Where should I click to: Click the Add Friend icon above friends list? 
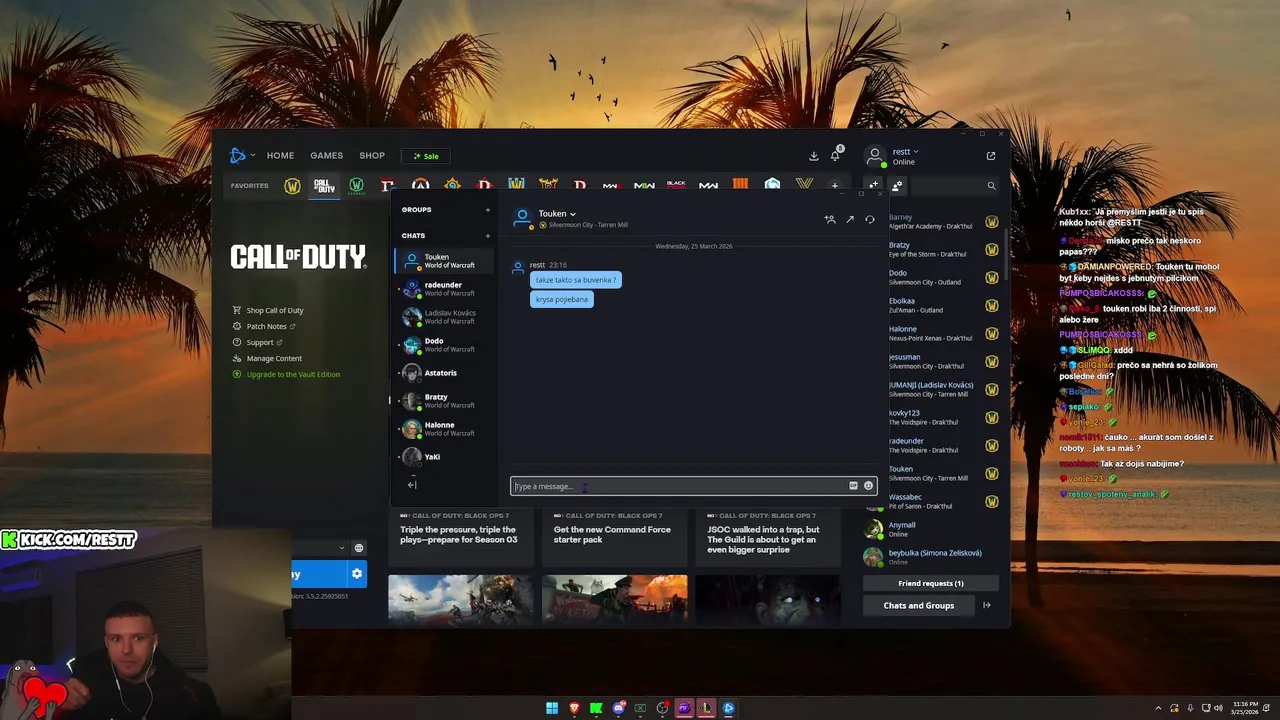pos(873,186)
